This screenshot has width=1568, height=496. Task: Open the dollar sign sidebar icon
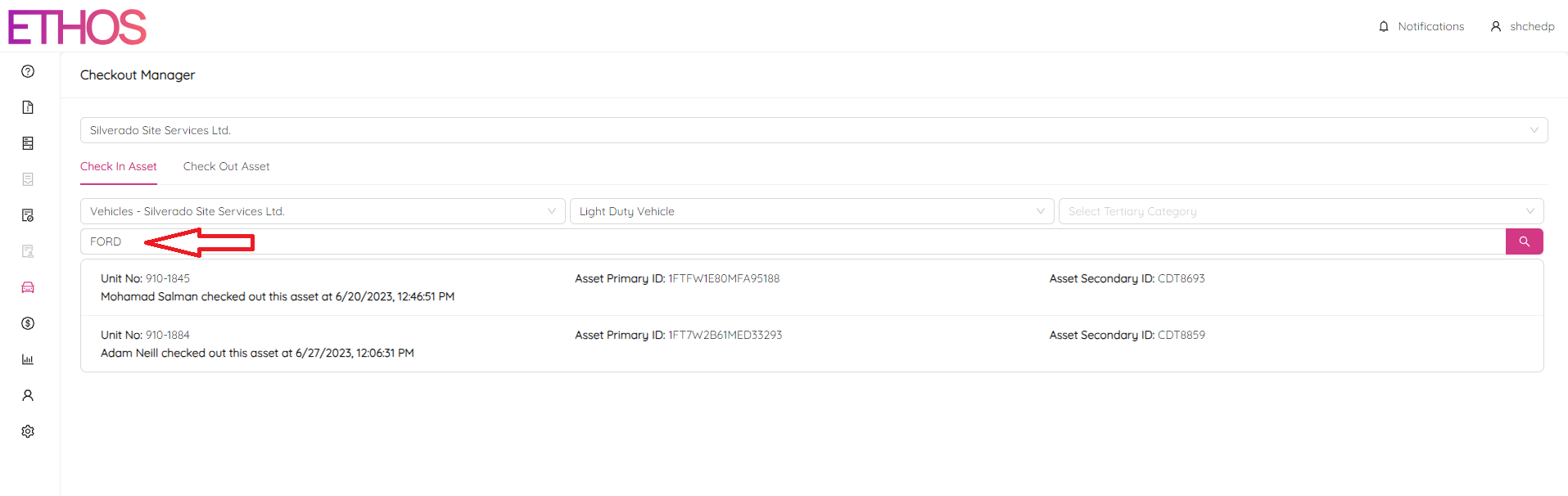[28, 323]
